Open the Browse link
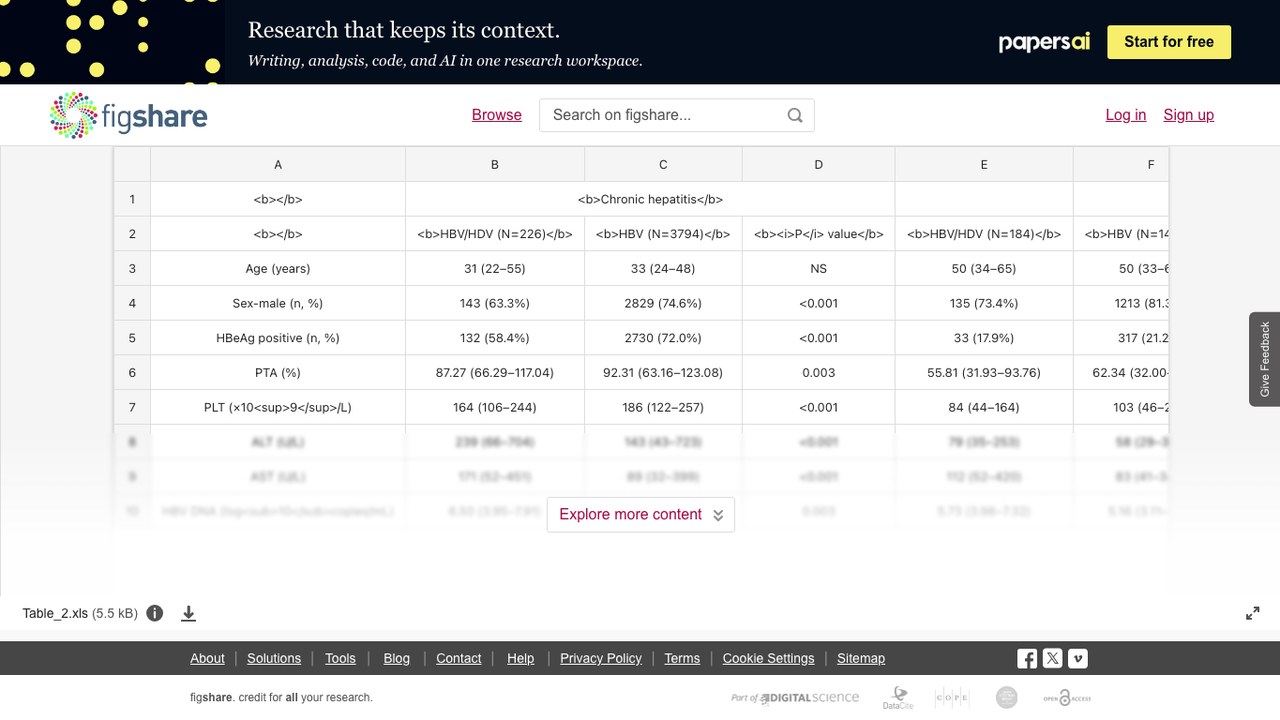 coord(497,115)
